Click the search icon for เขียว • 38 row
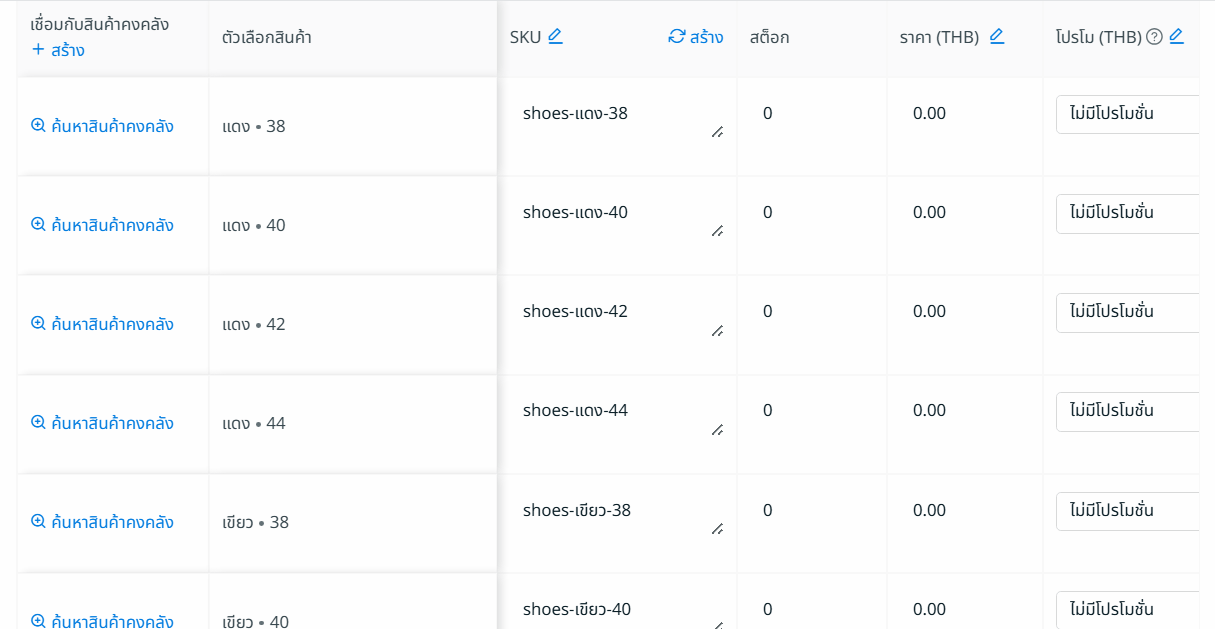Screen dimensions: 1215x629 coord(39,522)
